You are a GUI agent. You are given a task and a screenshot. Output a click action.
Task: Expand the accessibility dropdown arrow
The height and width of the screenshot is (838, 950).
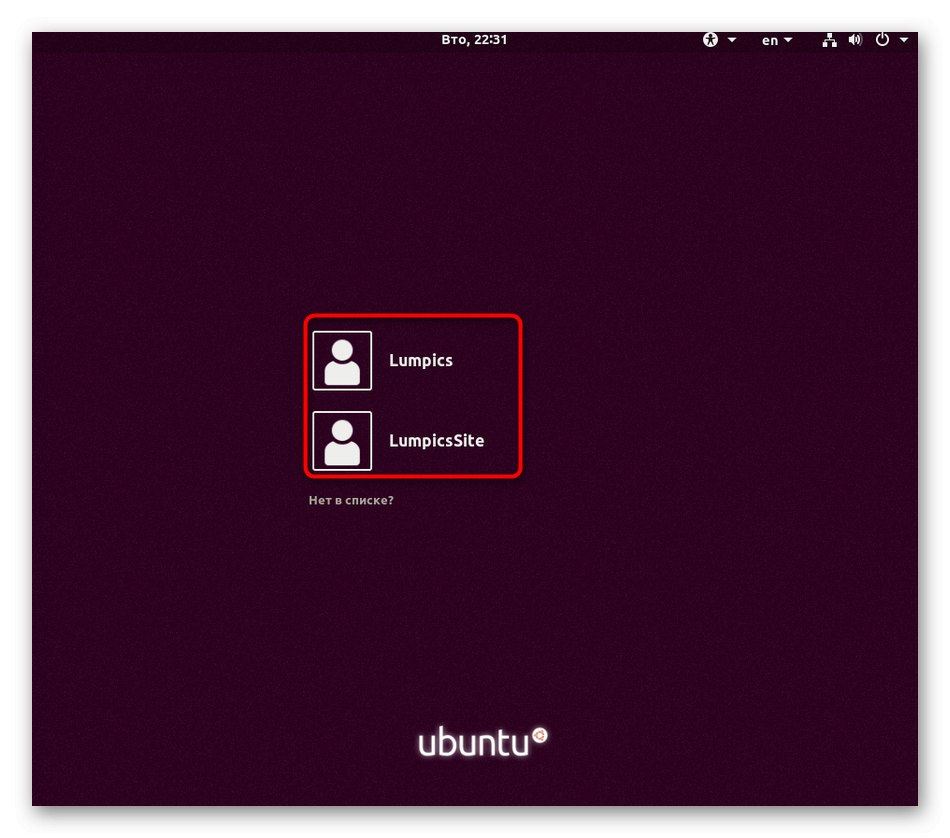tap(731, 40)
